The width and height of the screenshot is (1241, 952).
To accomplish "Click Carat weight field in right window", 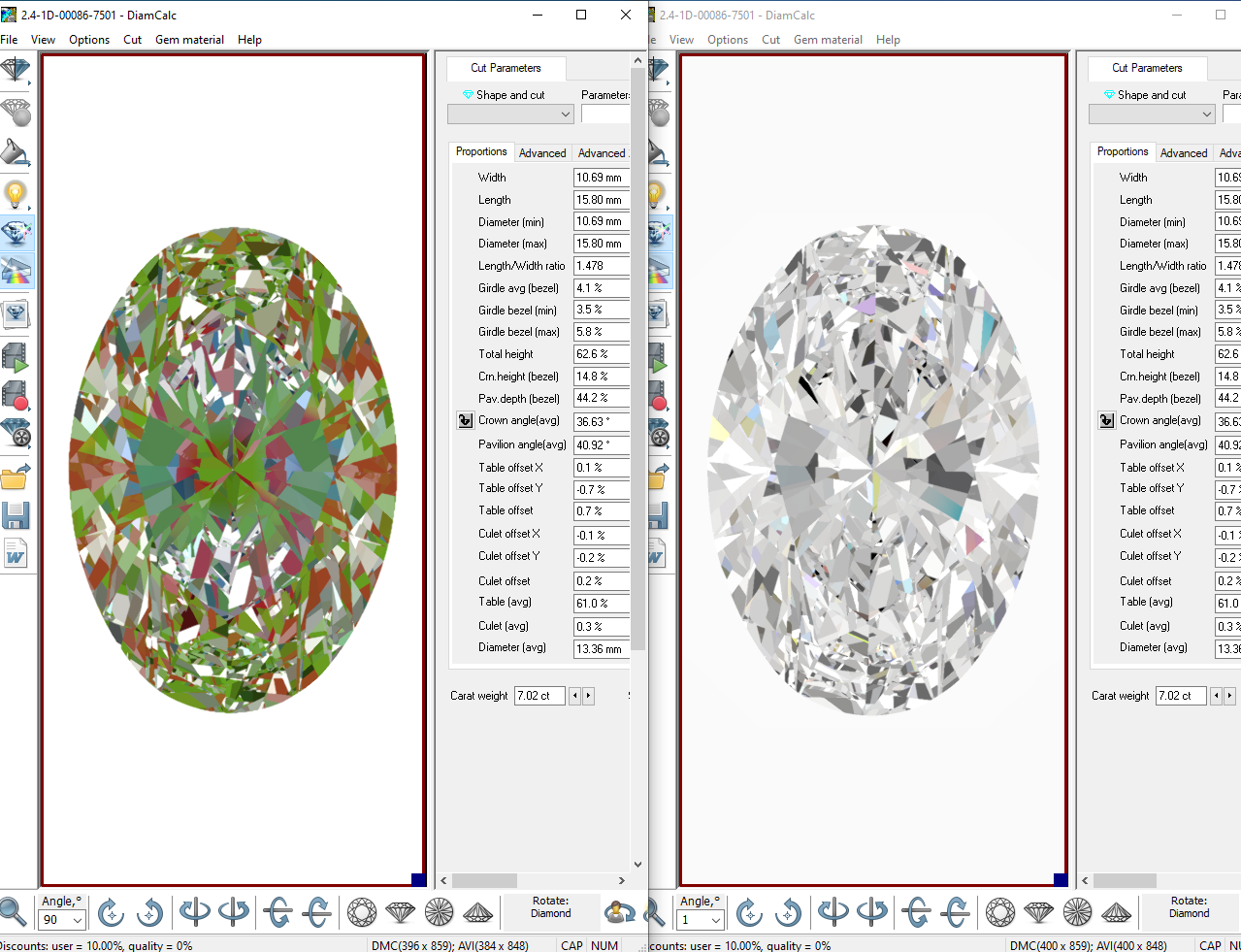I will pos(1181,696).
